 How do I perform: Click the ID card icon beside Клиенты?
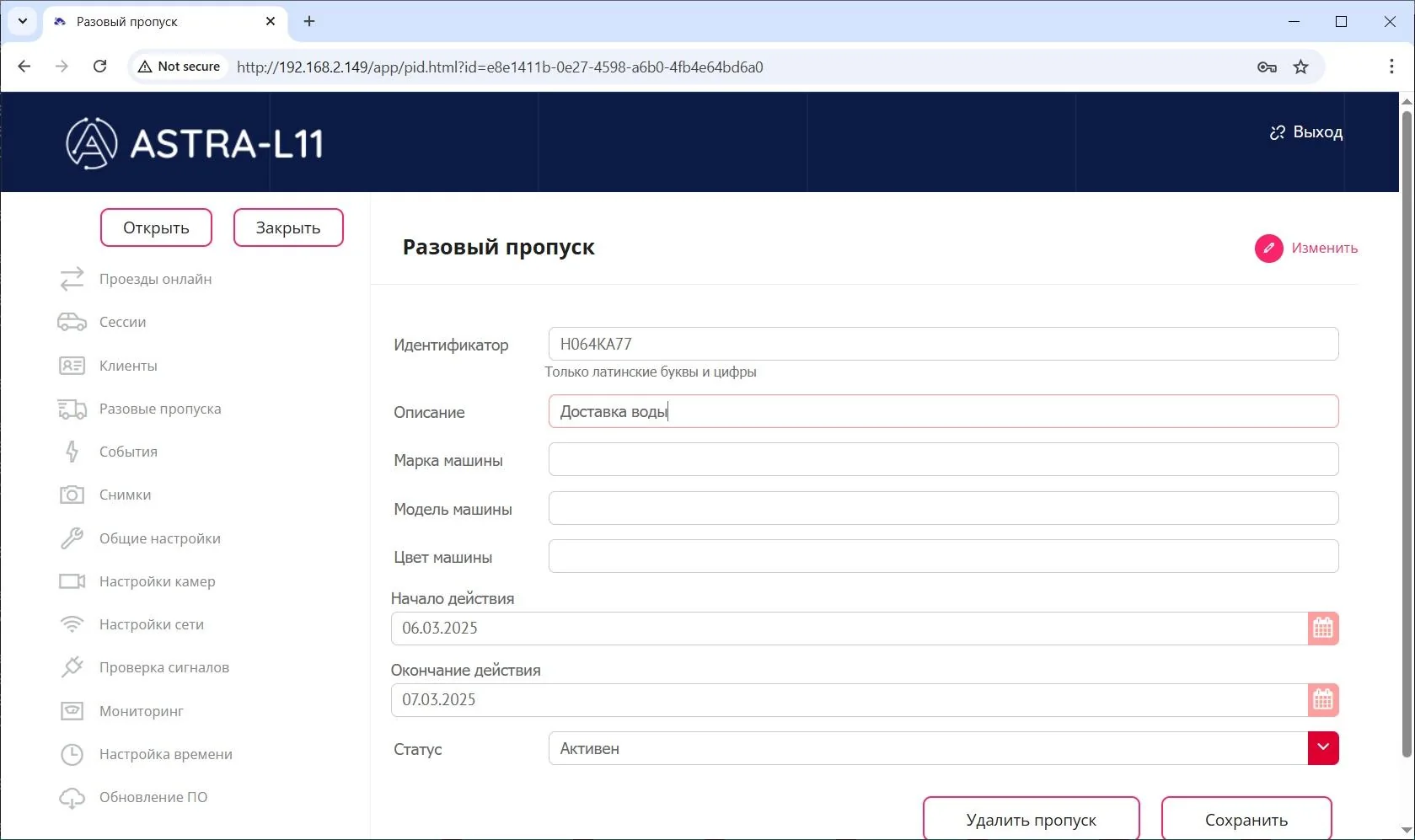tap(72, 366)
